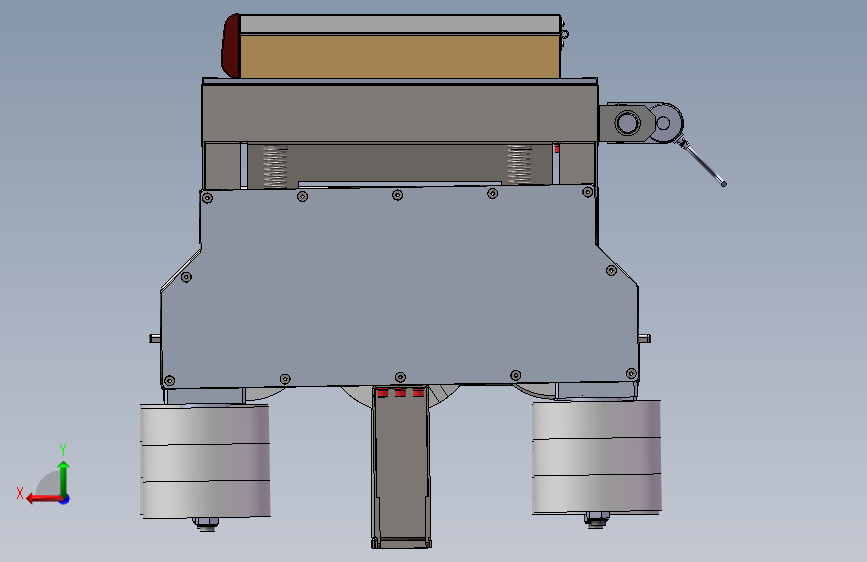Click the blue Z axis dot on the triad
The height and width of the screenshot is (562, 867).
point(65,499)
